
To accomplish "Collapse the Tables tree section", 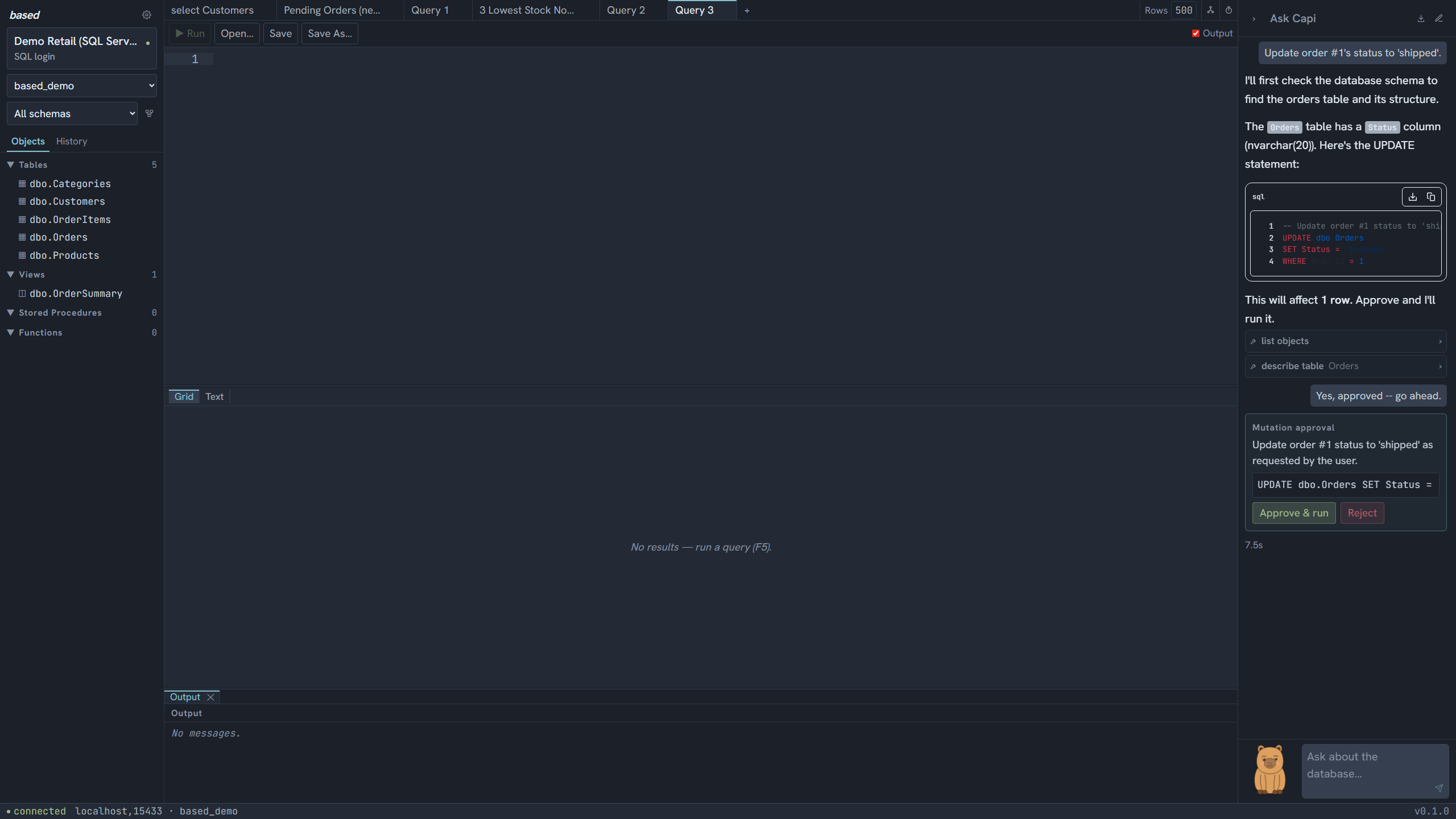I will pos(10,164).
